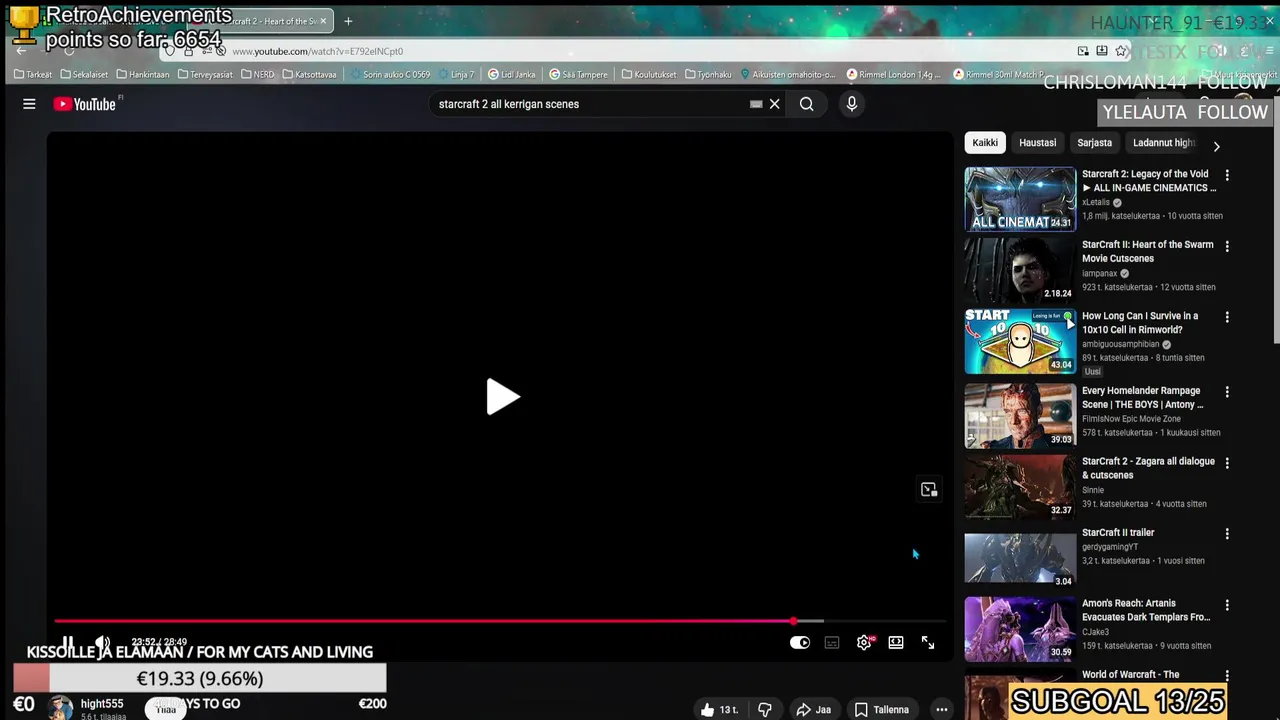Open the Tärkeät bookmarks folder

coord(33,74)
